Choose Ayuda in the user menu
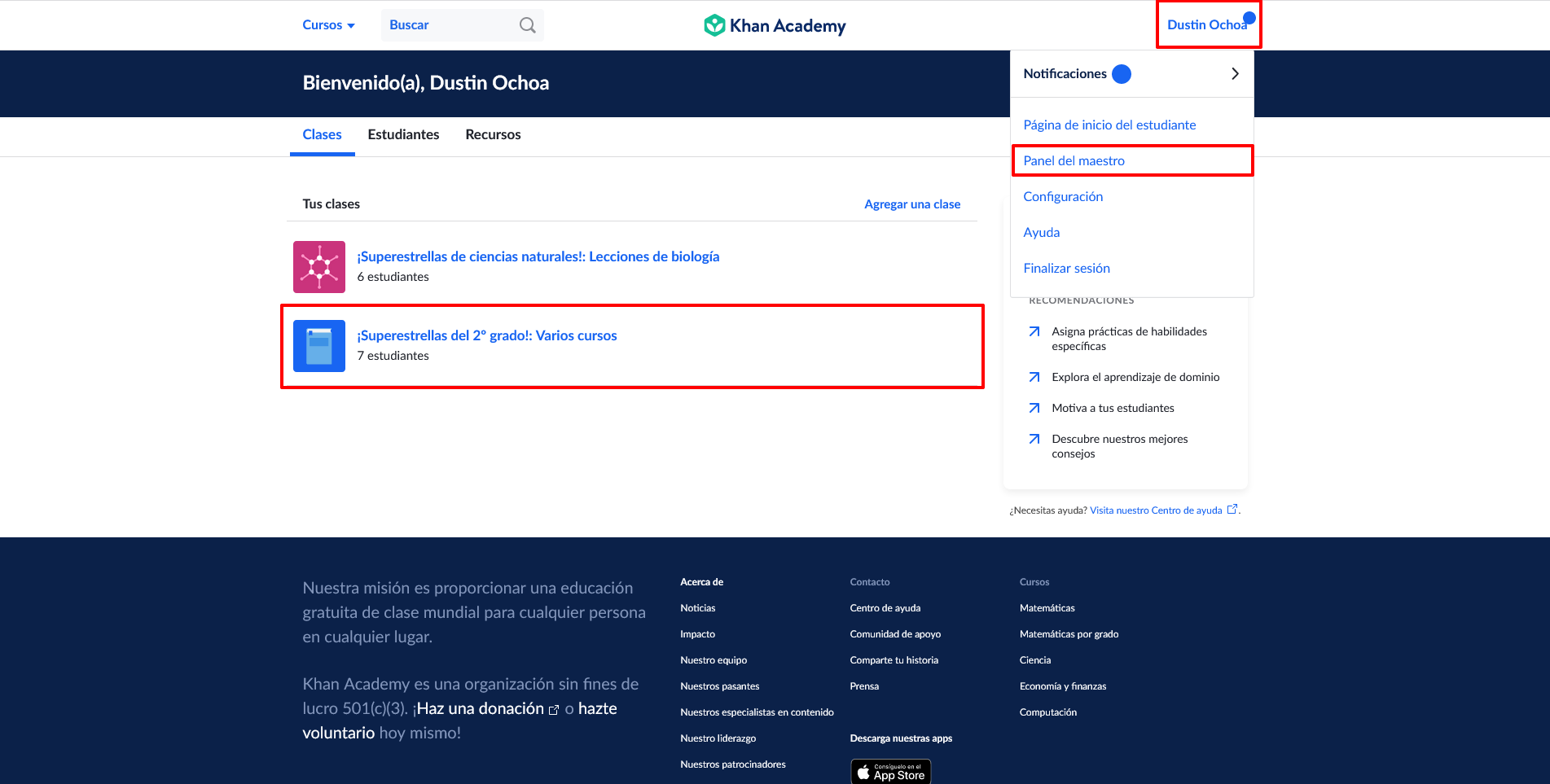1550x784 pixels. click(1041, 232)
